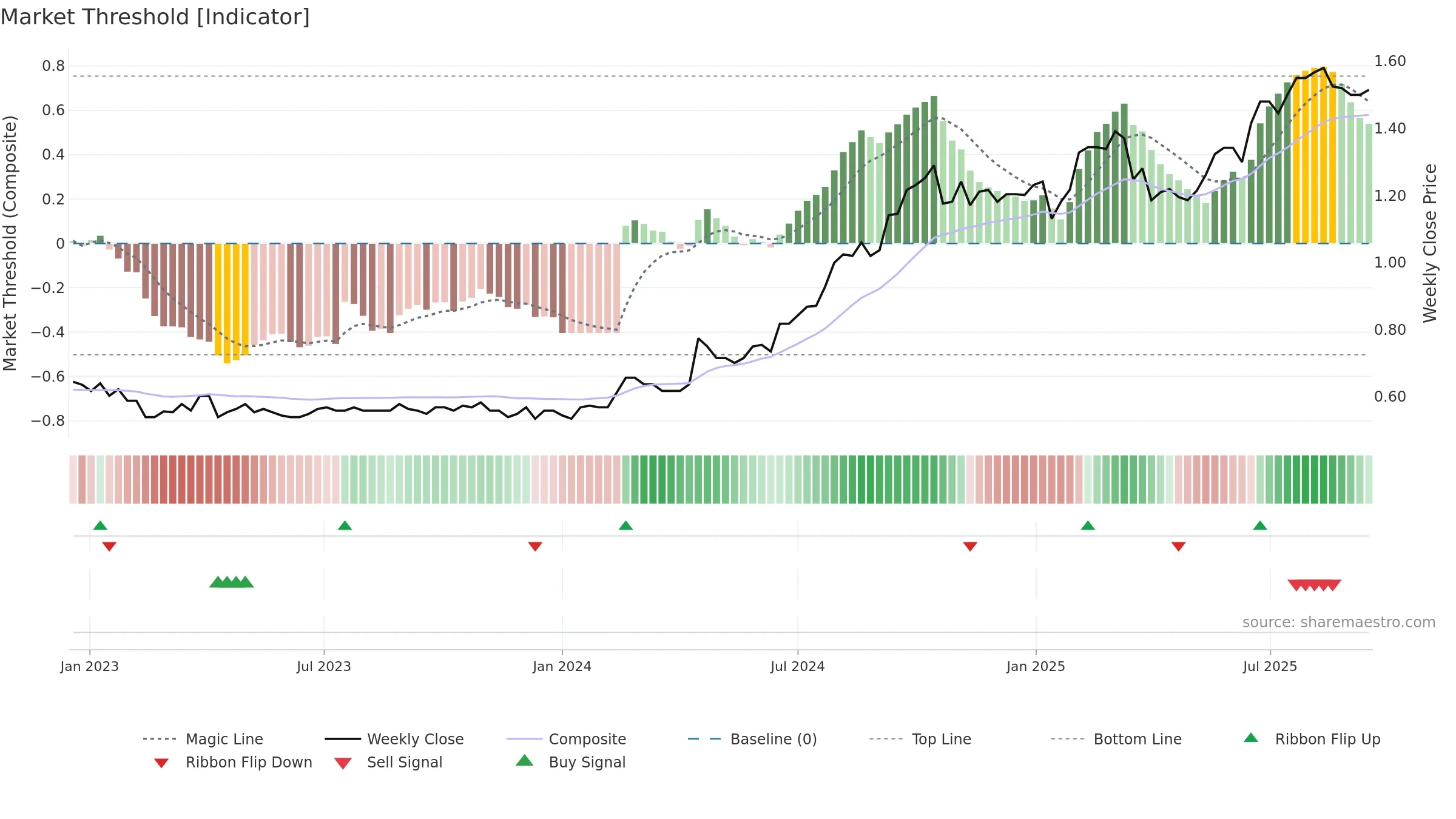Click the −0.2 left axis tick label
1456x819 pixels.
click(48, 288)
